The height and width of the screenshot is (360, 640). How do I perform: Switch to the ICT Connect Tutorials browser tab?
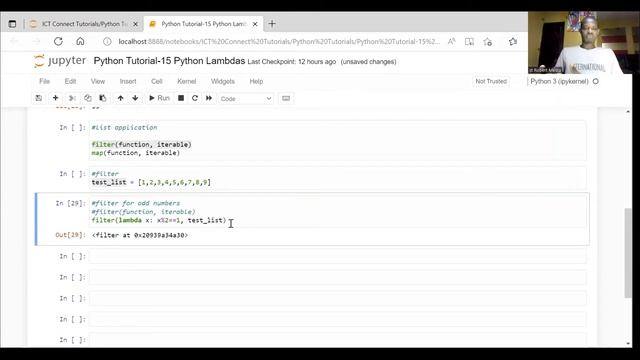(84, 24)
